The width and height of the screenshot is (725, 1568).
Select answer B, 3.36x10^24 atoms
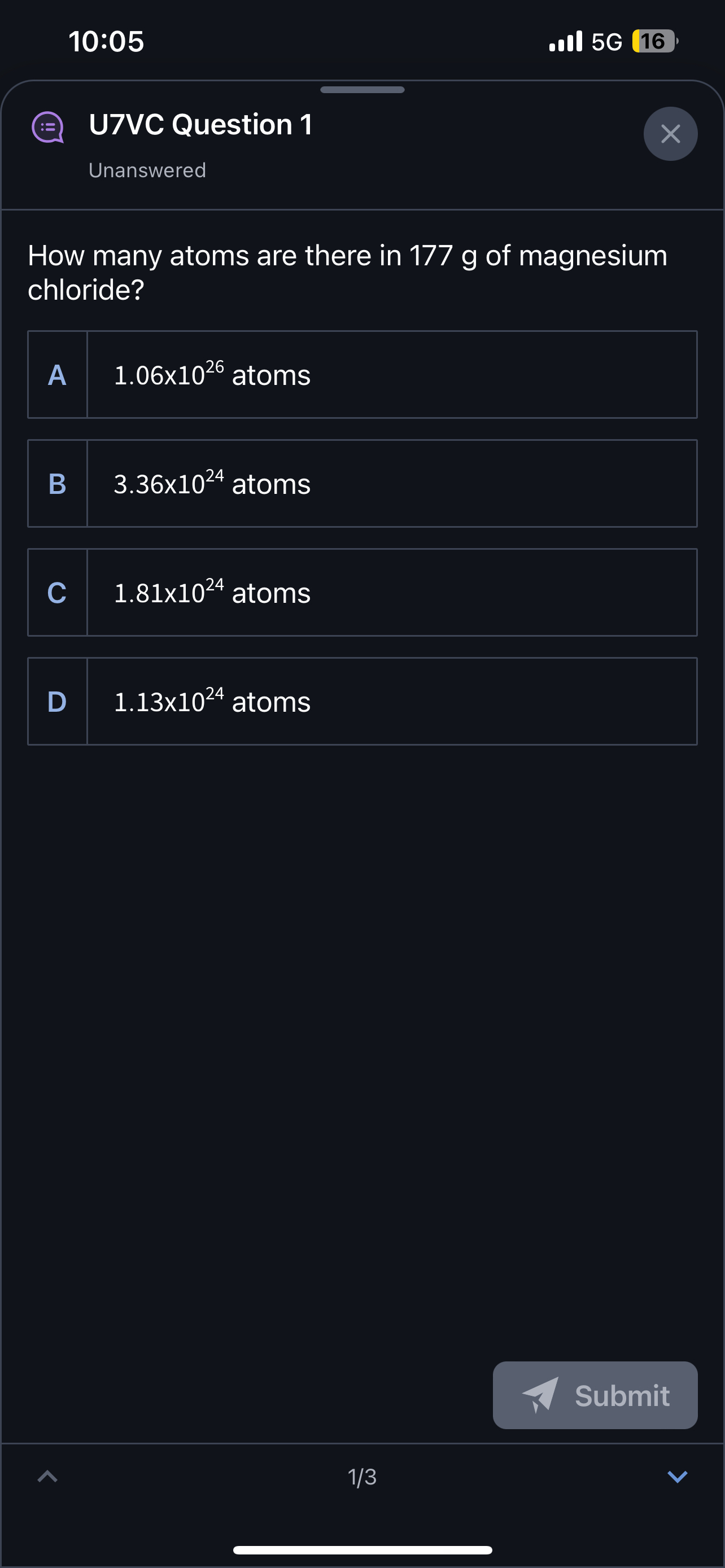362,483
